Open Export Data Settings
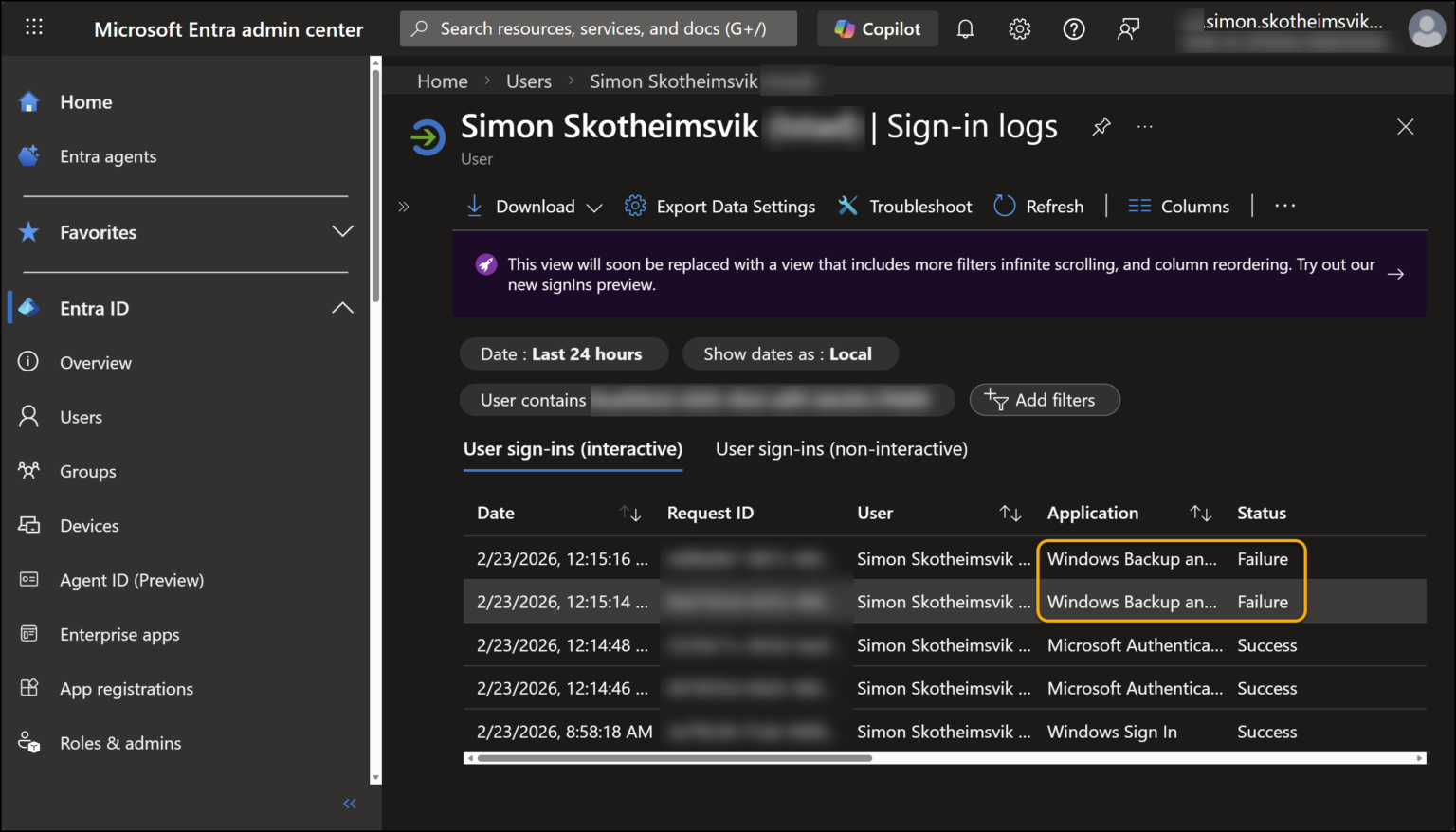Viewport: 1456px width, 832px height. click(719, 207)
